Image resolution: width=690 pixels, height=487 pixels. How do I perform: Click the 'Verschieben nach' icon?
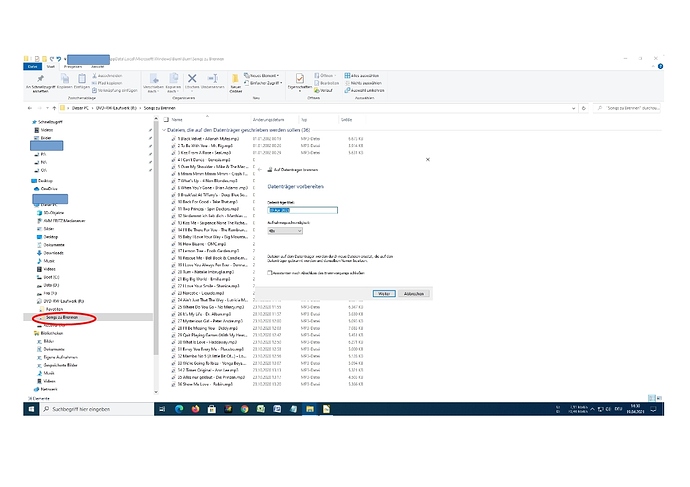click(x=154, y=78)
